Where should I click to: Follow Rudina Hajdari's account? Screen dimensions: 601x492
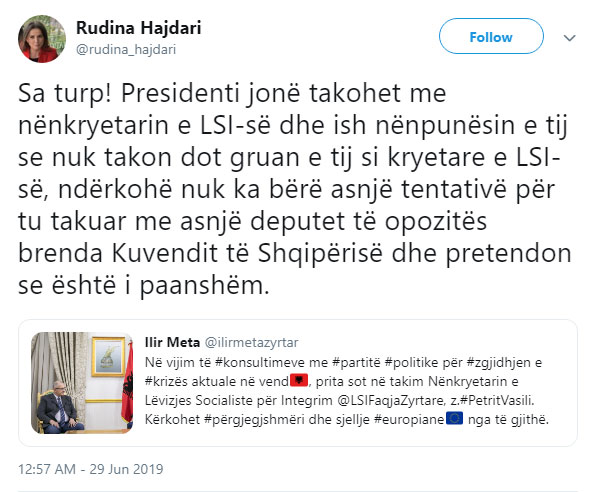[x=490, y=37]
